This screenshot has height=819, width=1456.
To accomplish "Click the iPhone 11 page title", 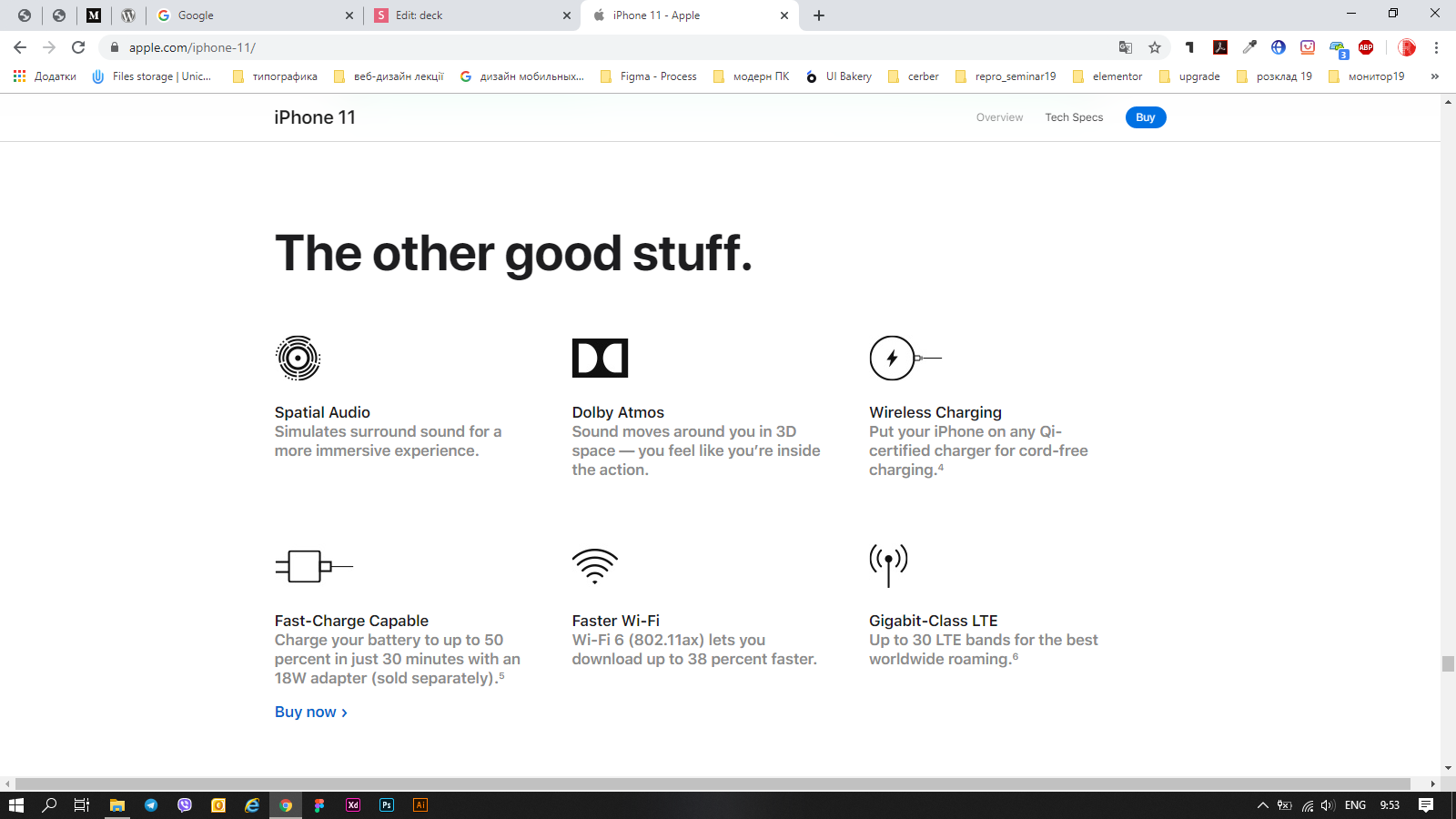I will click(315, 117).
